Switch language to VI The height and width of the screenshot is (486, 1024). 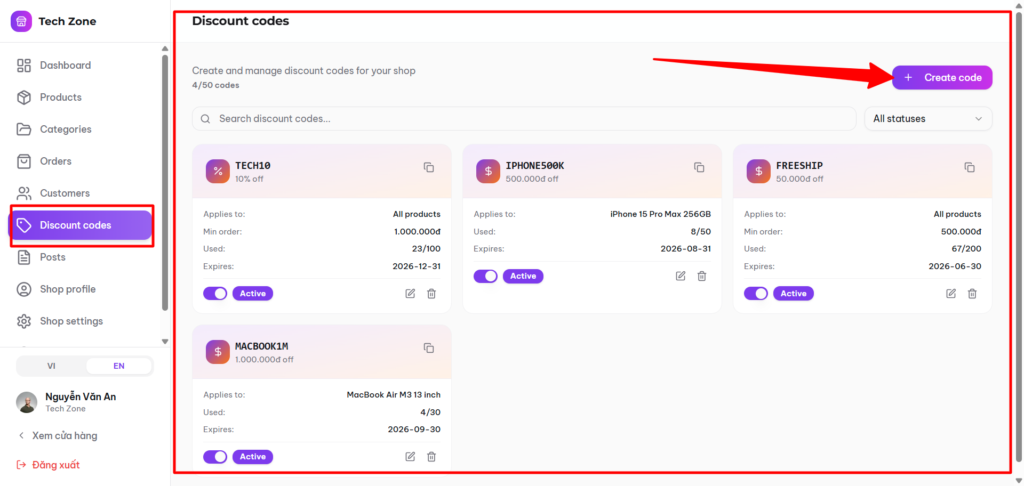click(52, 366)
